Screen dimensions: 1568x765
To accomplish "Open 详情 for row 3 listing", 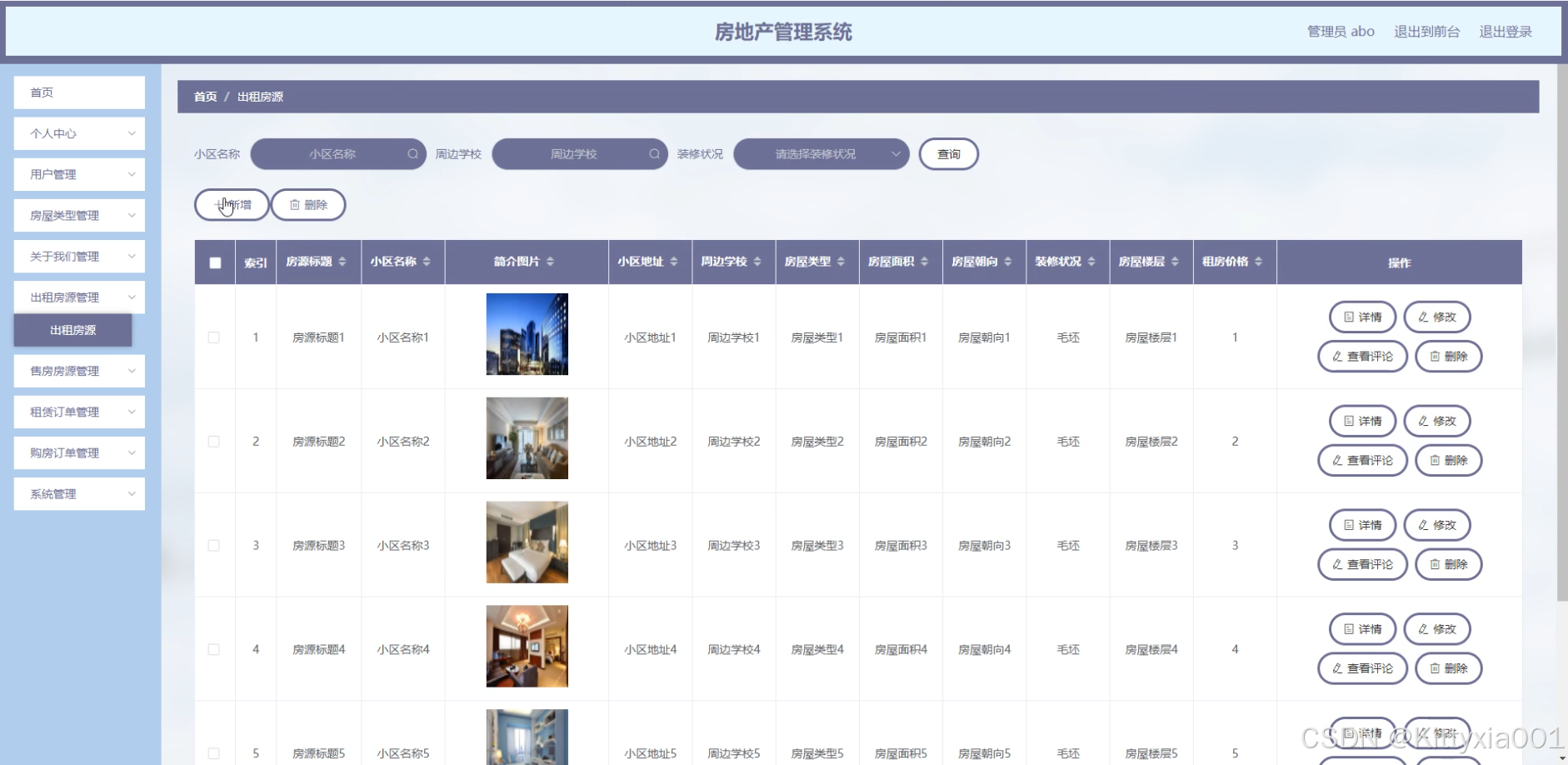I will [x=1362, y=525].
